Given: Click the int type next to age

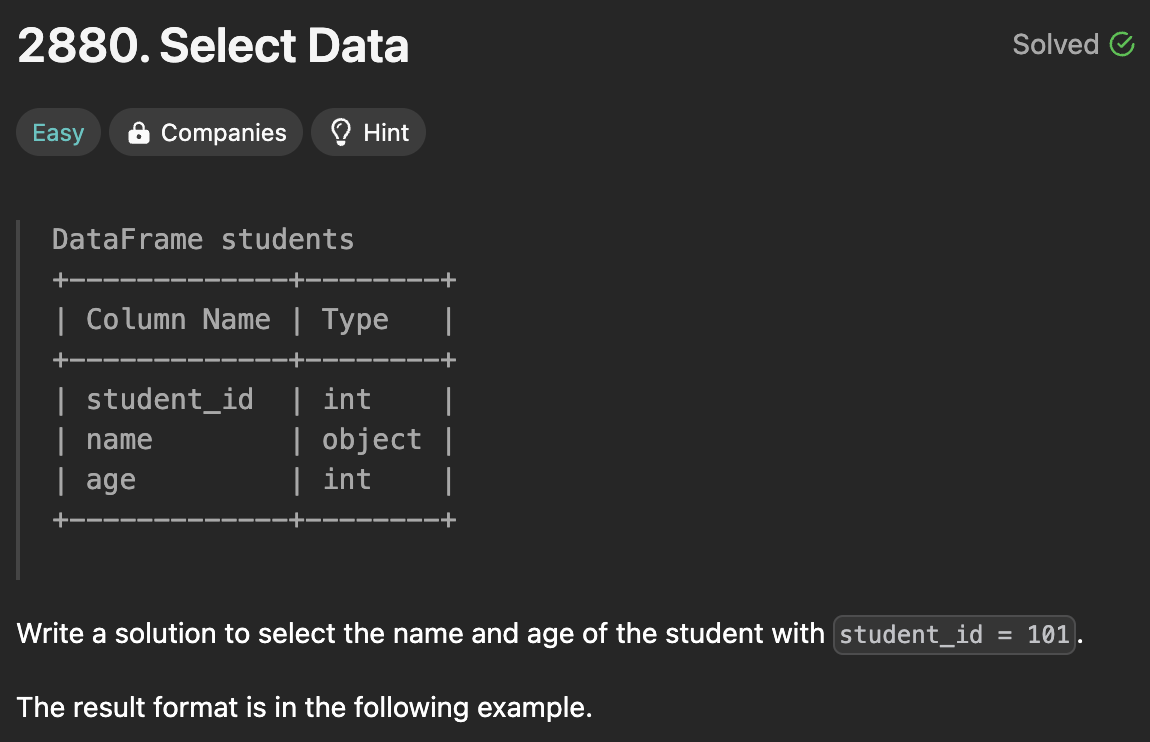Looking at the screenshot, I should [x=347, y=480].
